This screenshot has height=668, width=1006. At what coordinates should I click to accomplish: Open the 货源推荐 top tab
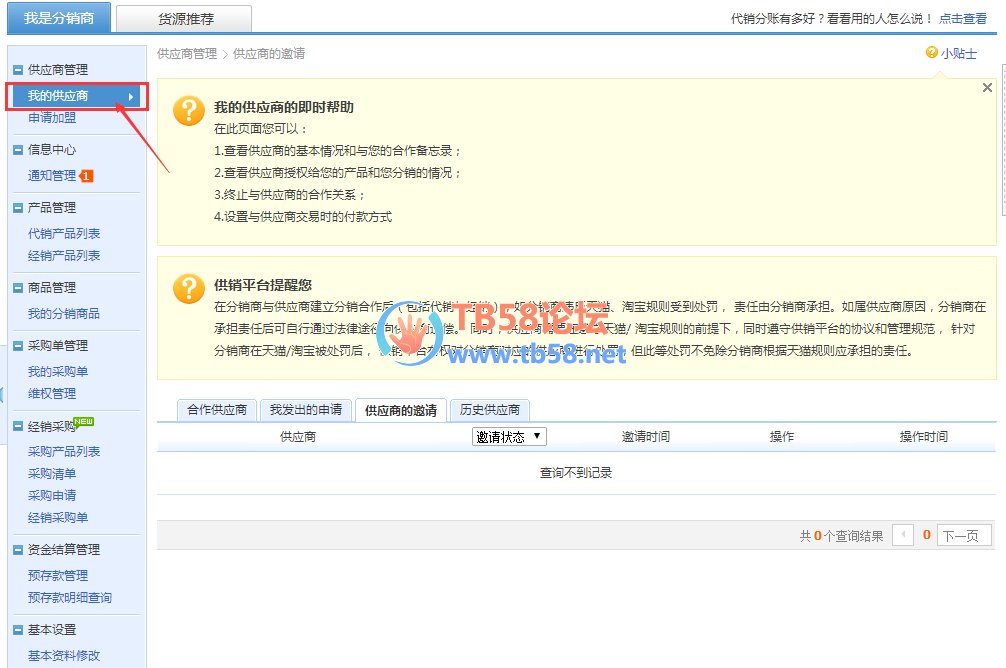click(x=184, y=19)
